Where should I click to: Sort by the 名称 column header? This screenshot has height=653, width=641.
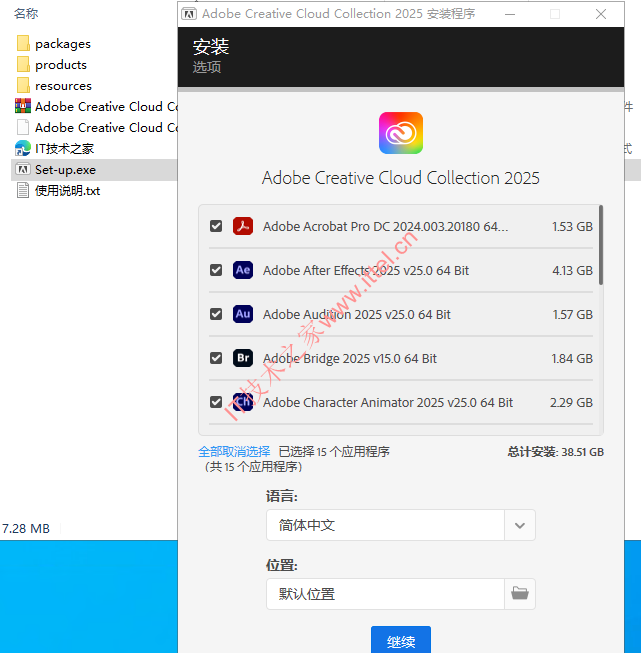click(26, 13)
